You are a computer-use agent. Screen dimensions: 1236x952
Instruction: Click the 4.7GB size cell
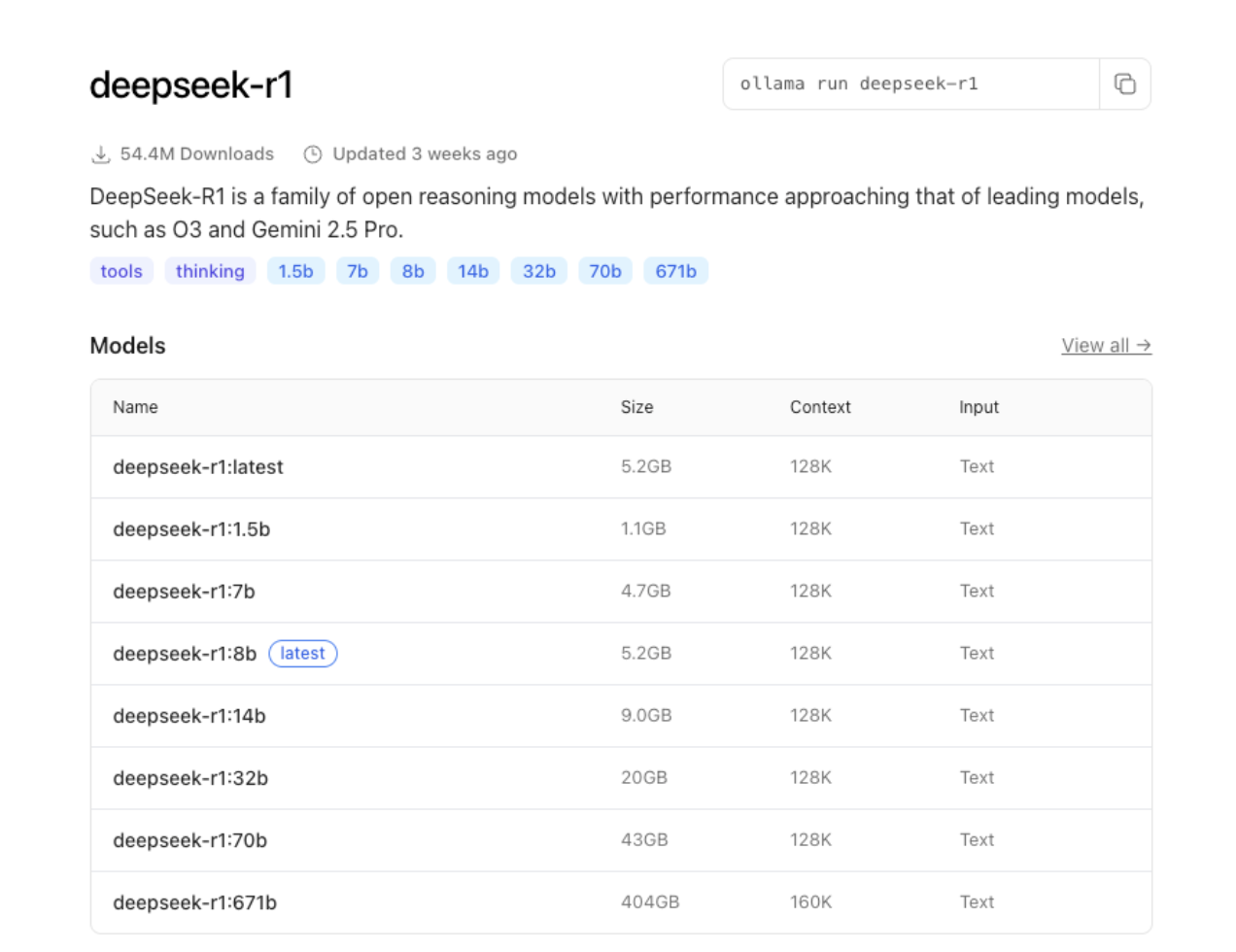tap(646, 591)
